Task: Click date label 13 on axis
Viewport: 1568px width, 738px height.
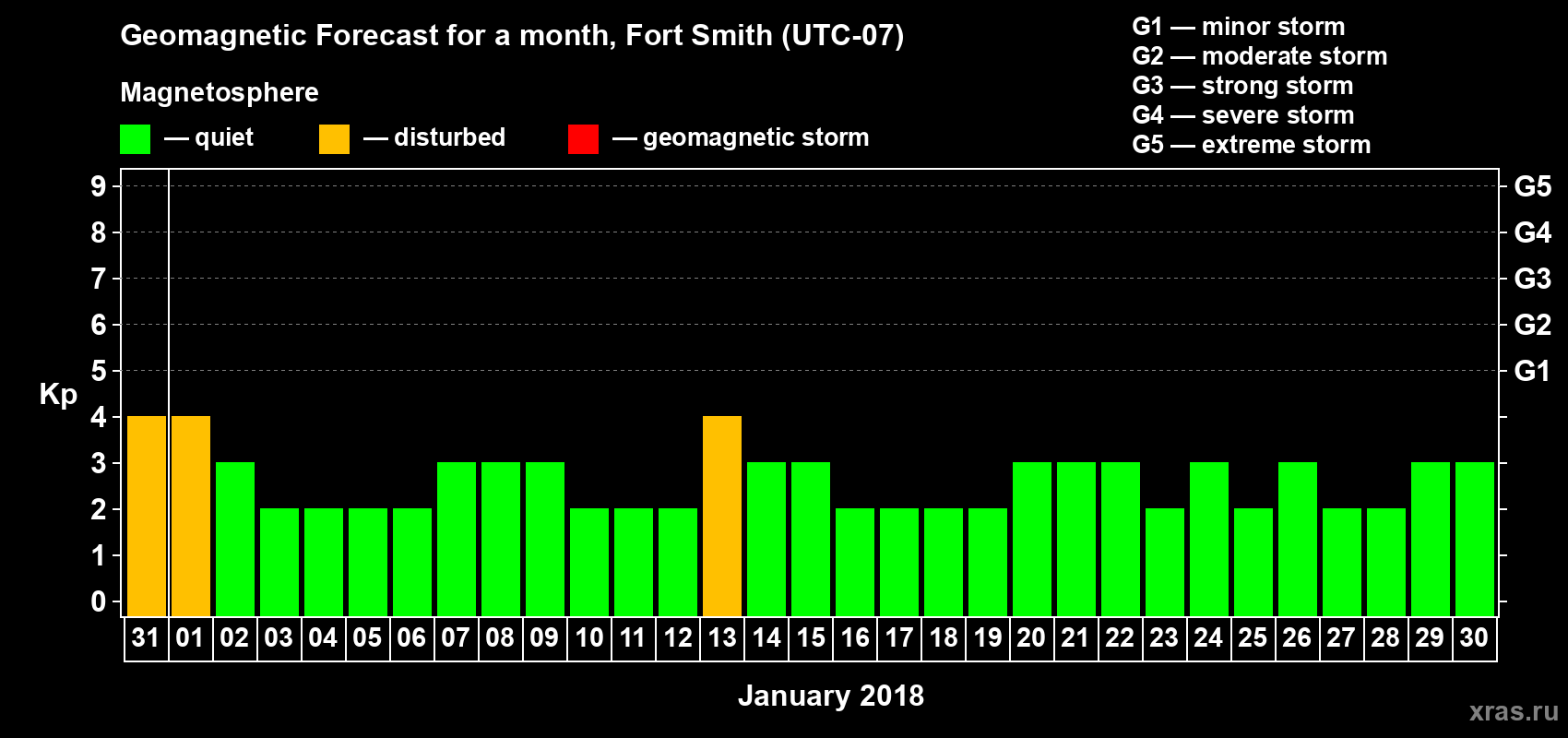Action: (721, 637)
